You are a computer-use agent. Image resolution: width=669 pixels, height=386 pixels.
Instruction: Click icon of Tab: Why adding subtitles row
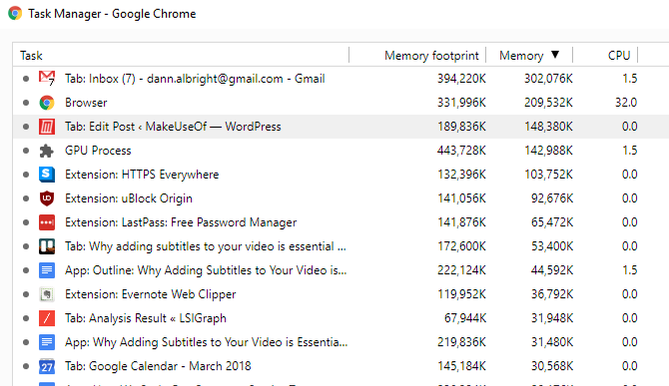[47, 246]
